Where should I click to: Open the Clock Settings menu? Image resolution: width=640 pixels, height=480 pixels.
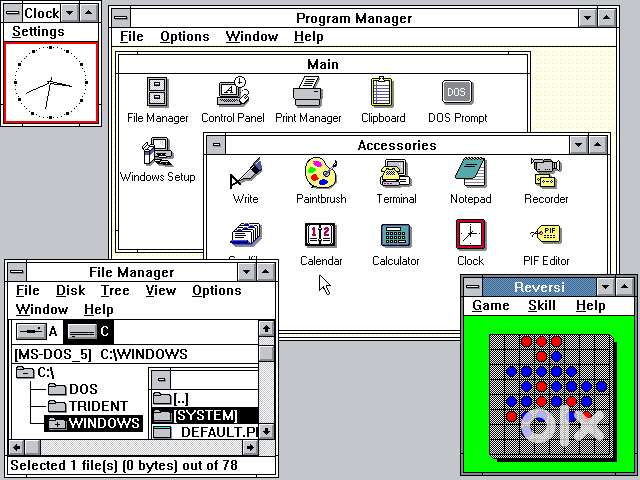(38, 31)
